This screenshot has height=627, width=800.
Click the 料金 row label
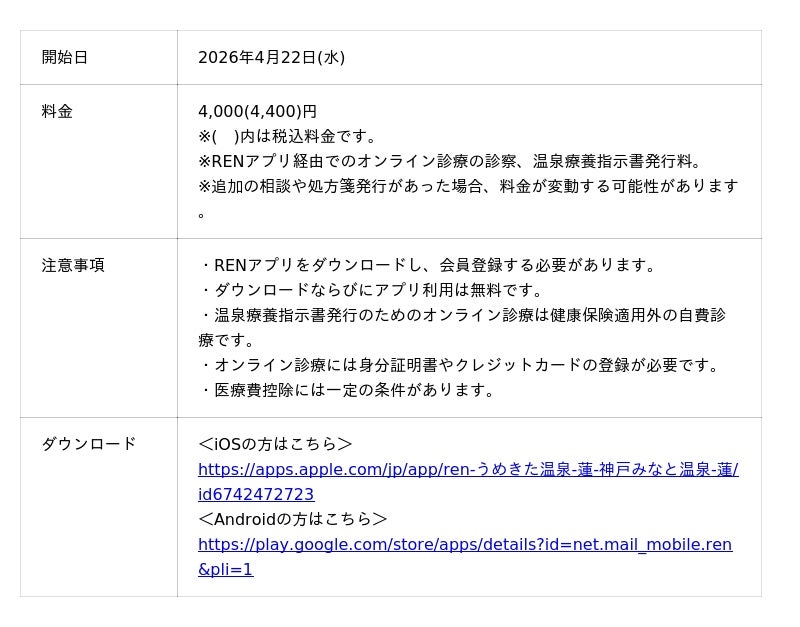tap(57, 111)
